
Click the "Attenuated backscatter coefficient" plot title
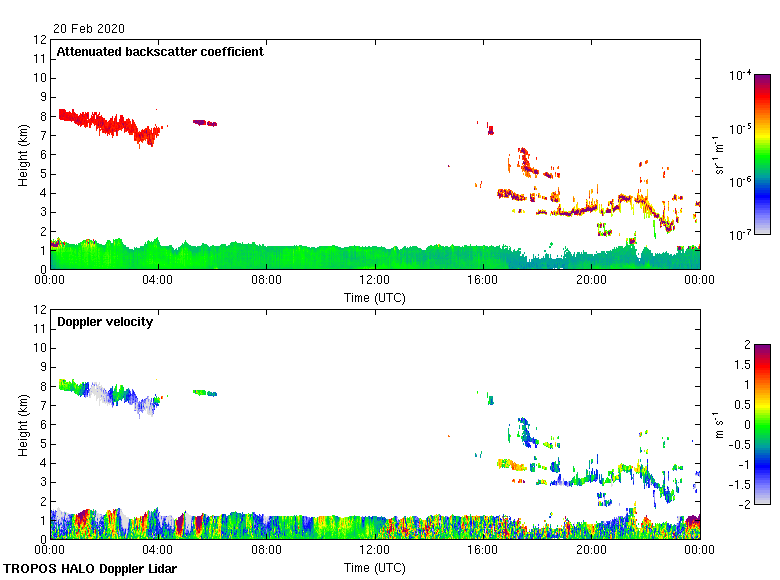[x=160, y=52]
